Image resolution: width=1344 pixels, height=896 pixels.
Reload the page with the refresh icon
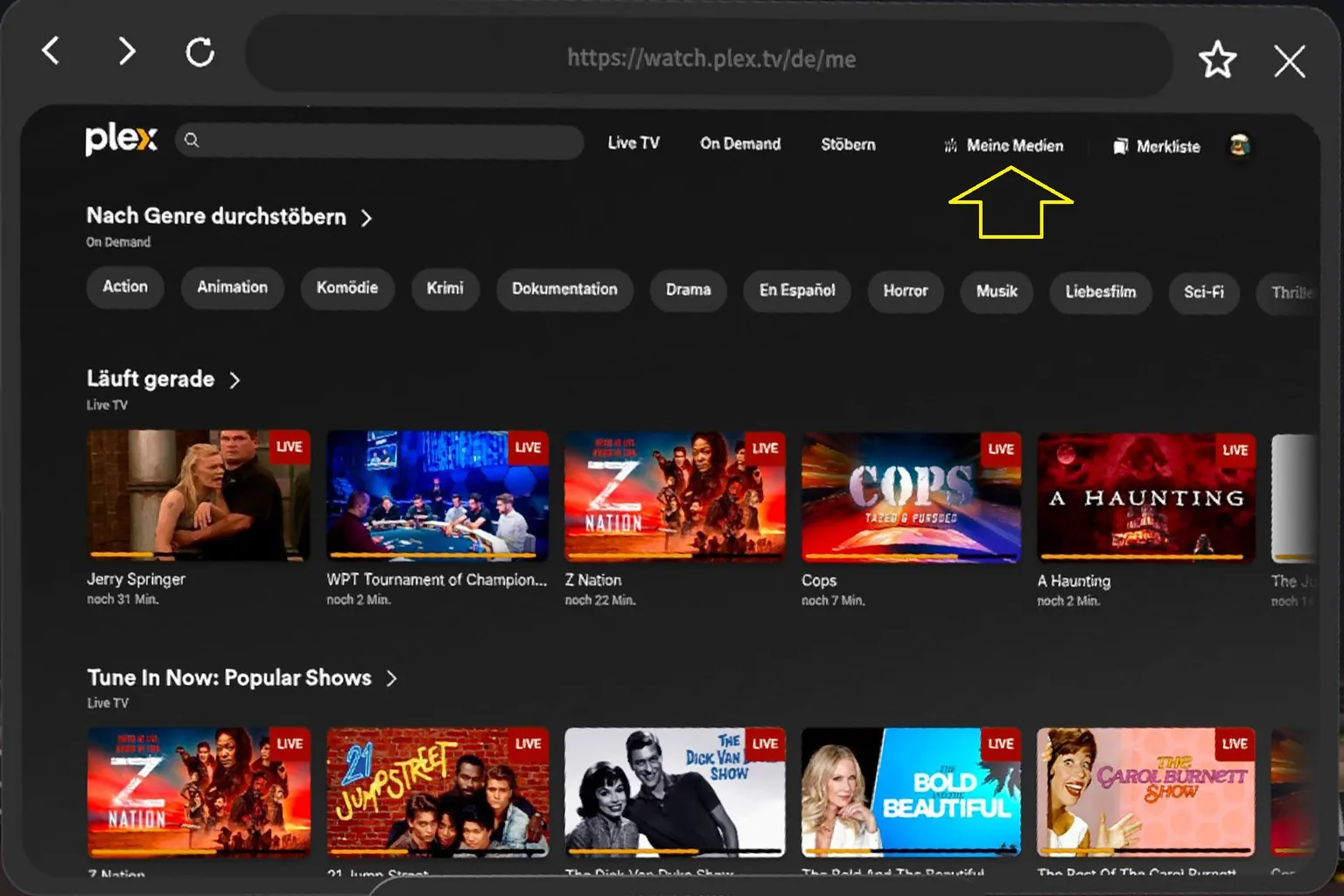(x=200, y=52)
